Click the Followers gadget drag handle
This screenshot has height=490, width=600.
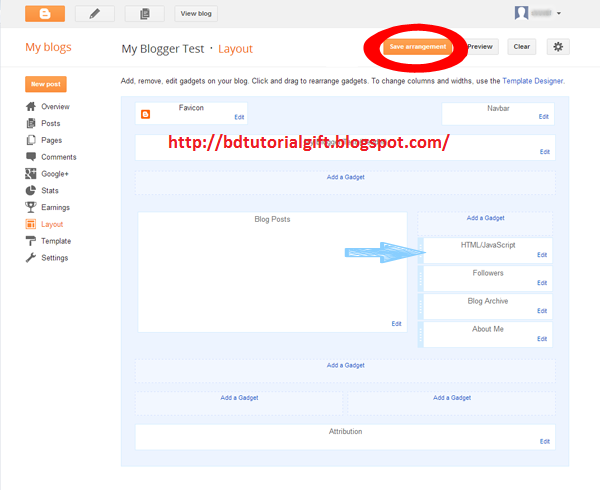point(421,278)
